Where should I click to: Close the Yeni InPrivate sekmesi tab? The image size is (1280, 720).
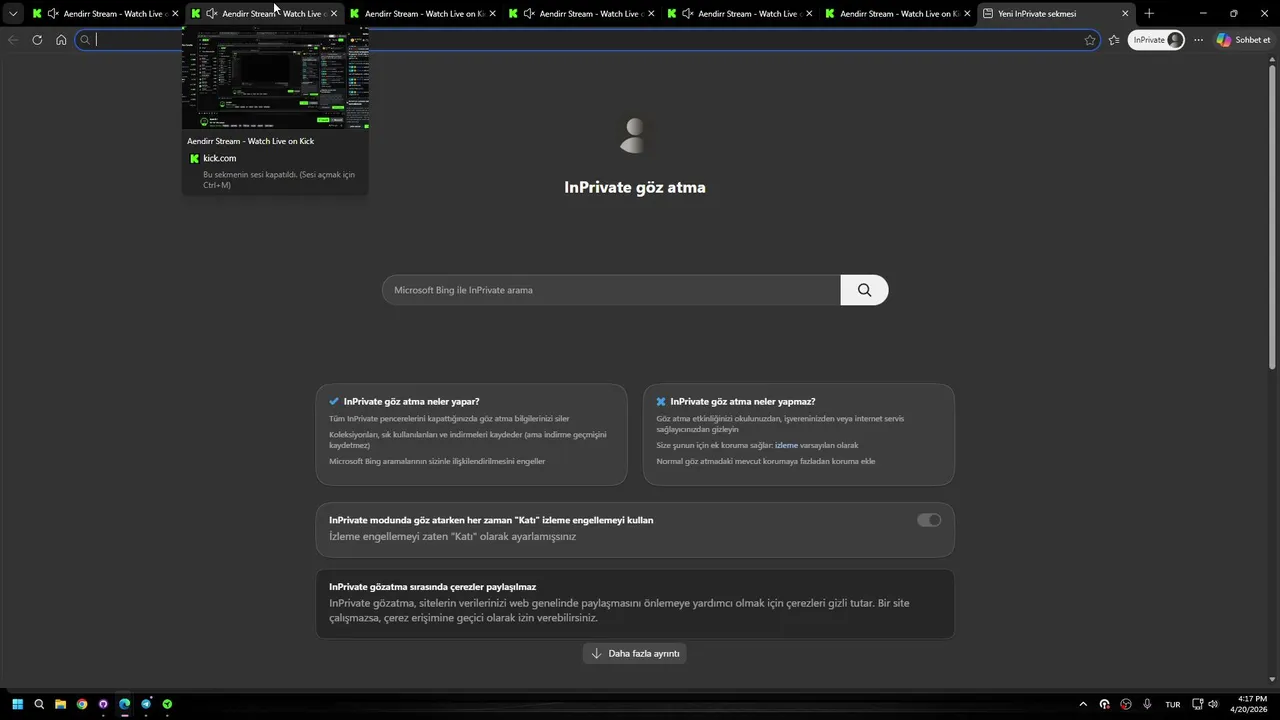1125,14
